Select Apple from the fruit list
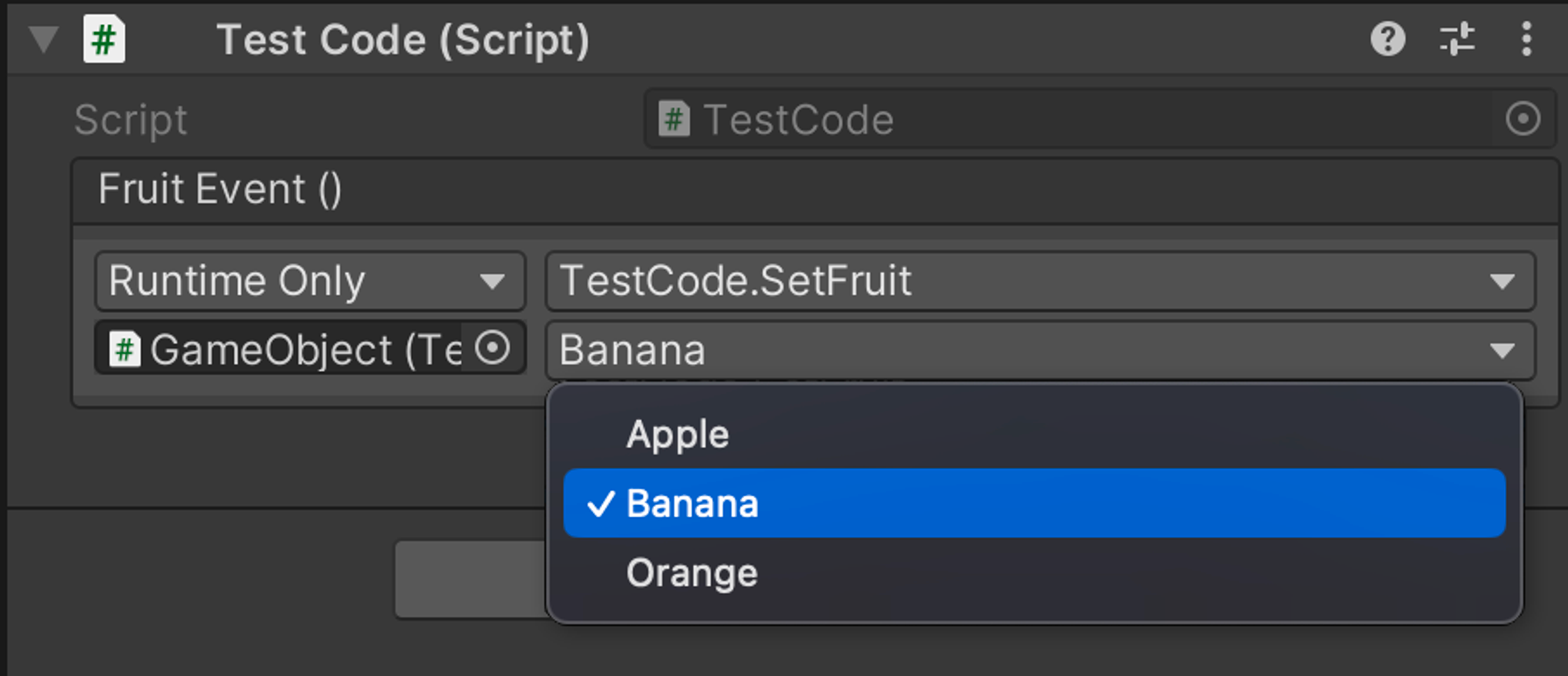Image resolution: width=1568 pixels, height=676 pixels. point(677,434)
